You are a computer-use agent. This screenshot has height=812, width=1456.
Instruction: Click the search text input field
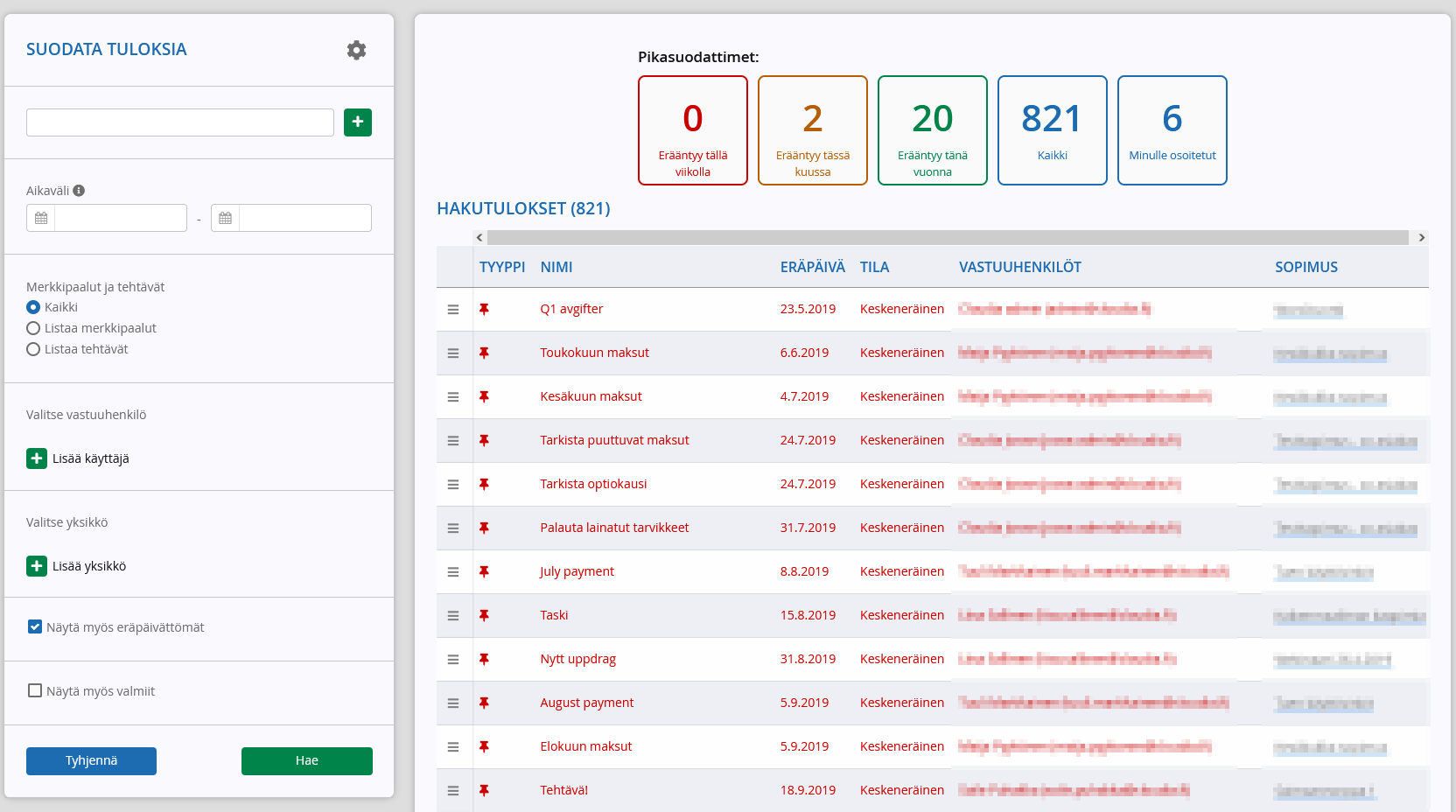click(180, 122)
